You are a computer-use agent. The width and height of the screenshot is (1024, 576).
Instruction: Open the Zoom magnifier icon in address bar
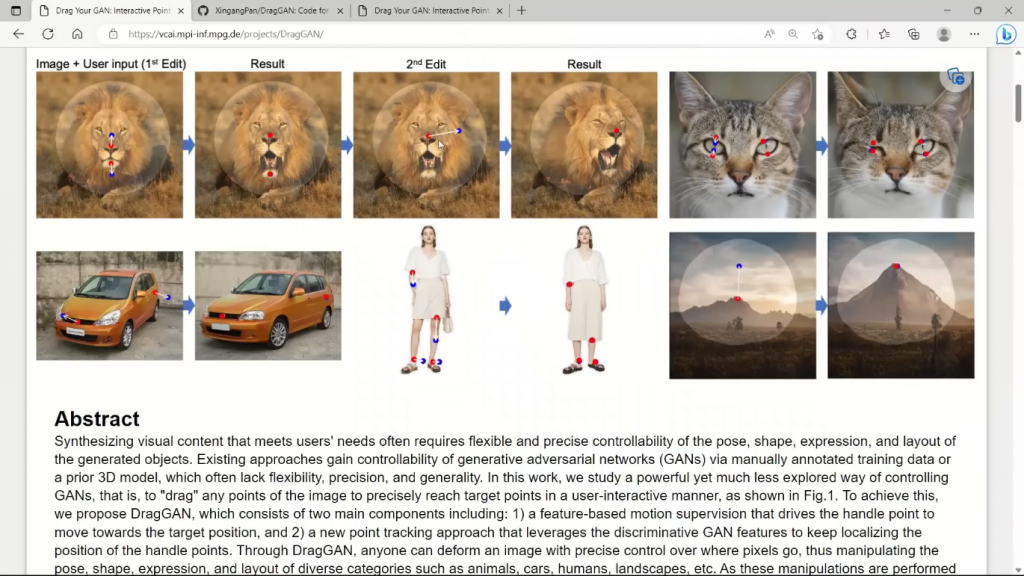pyautogui.click(x=793, y=34)
